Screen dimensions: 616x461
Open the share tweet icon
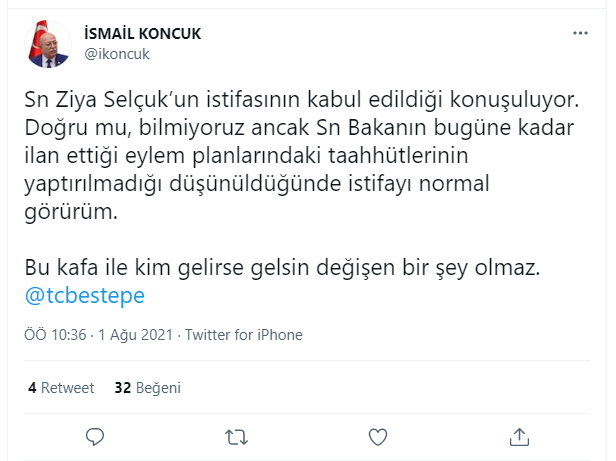click(519, 436)
